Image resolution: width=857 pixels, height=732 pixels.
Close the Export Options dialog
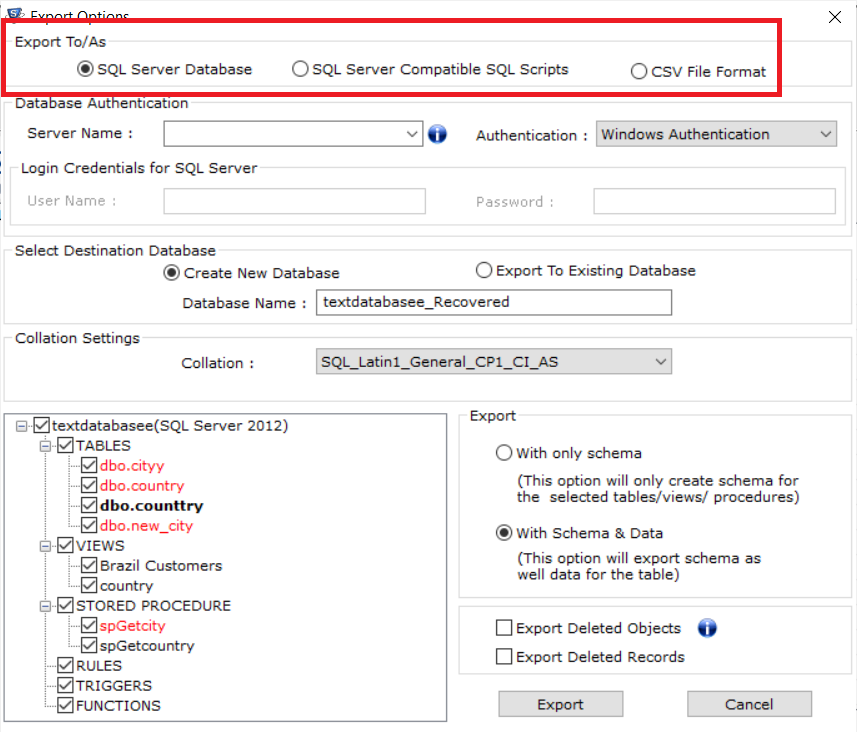[835, 16]
